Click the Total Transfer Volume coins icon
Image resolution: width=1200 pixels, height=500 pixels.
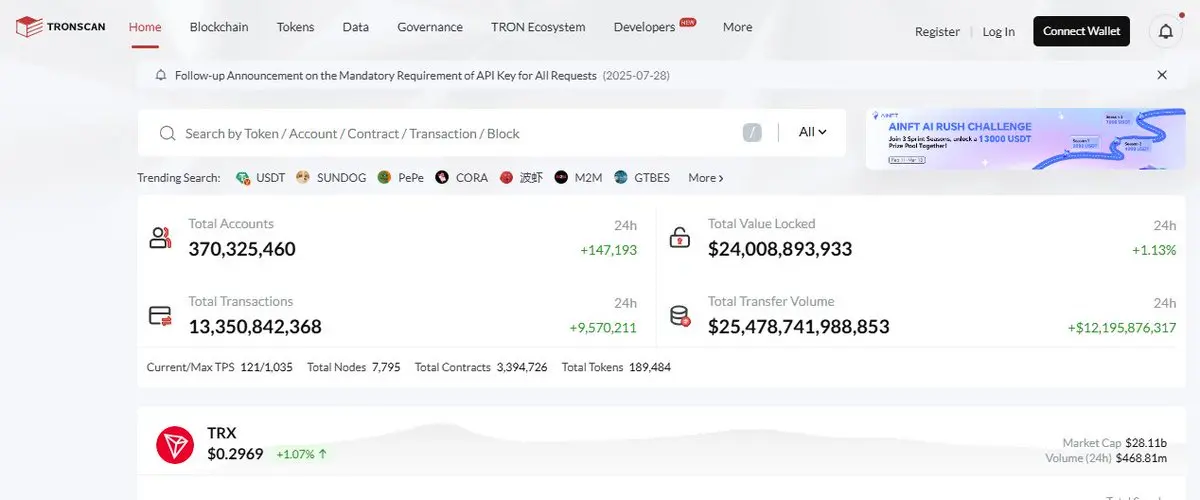(x=680, y=316)
